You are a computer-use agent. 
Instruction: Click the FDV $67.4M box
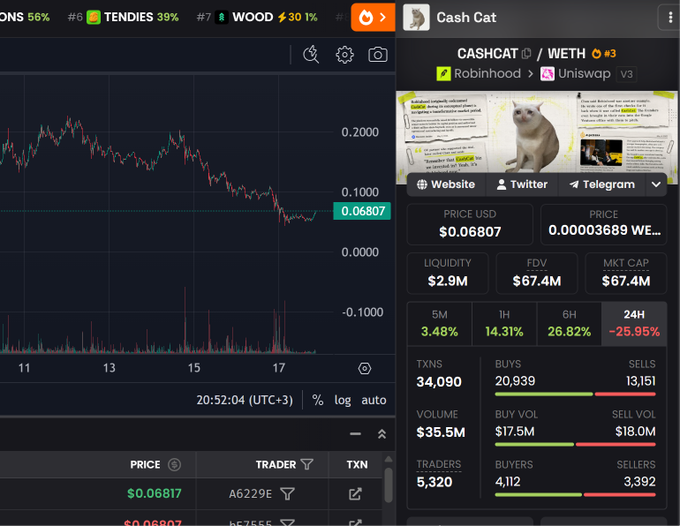click(537, 273)
